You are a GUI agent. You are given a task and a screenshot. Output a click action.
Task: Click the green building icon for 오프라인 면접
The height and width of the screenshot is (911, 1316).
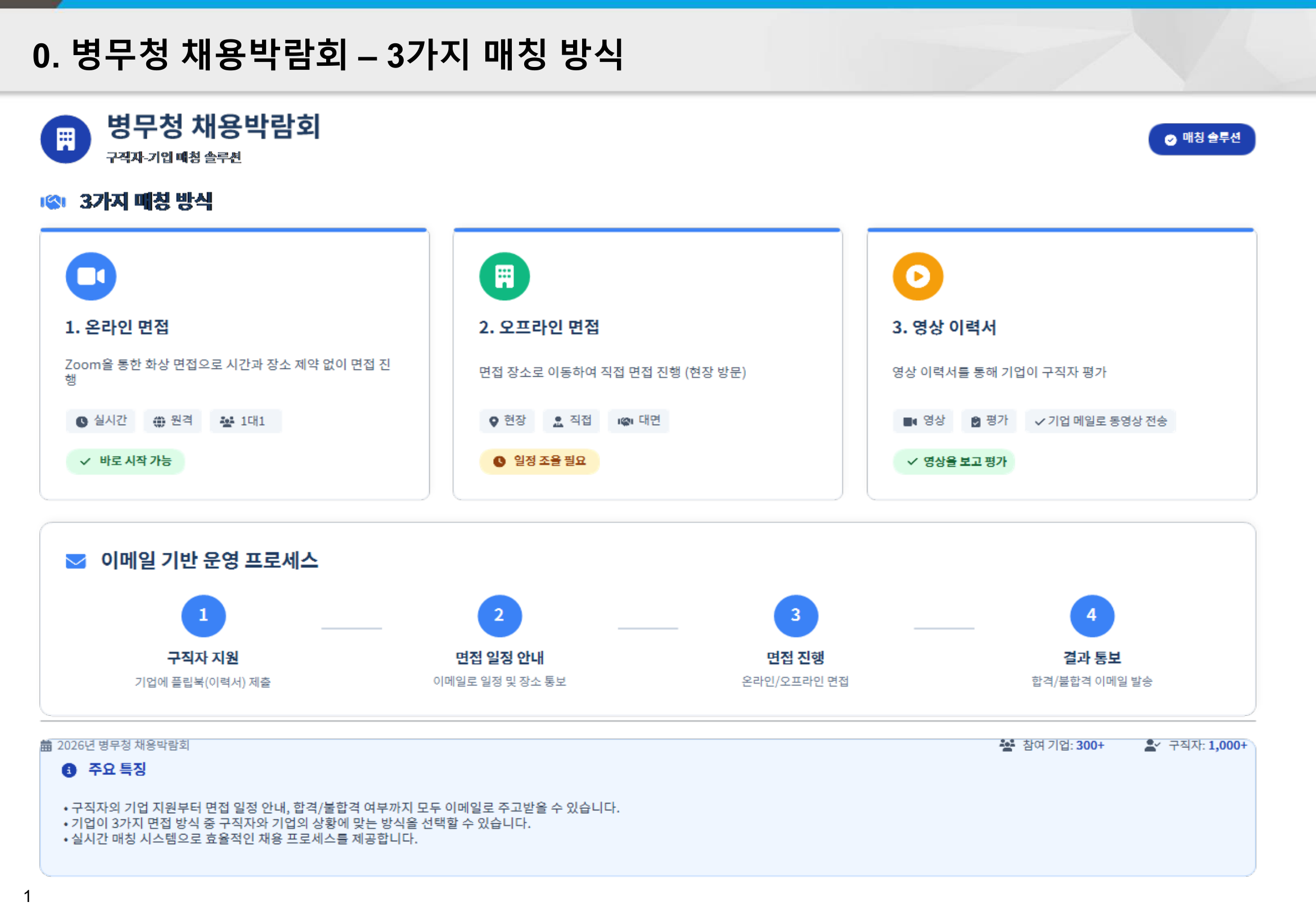[x=504, y=276]
